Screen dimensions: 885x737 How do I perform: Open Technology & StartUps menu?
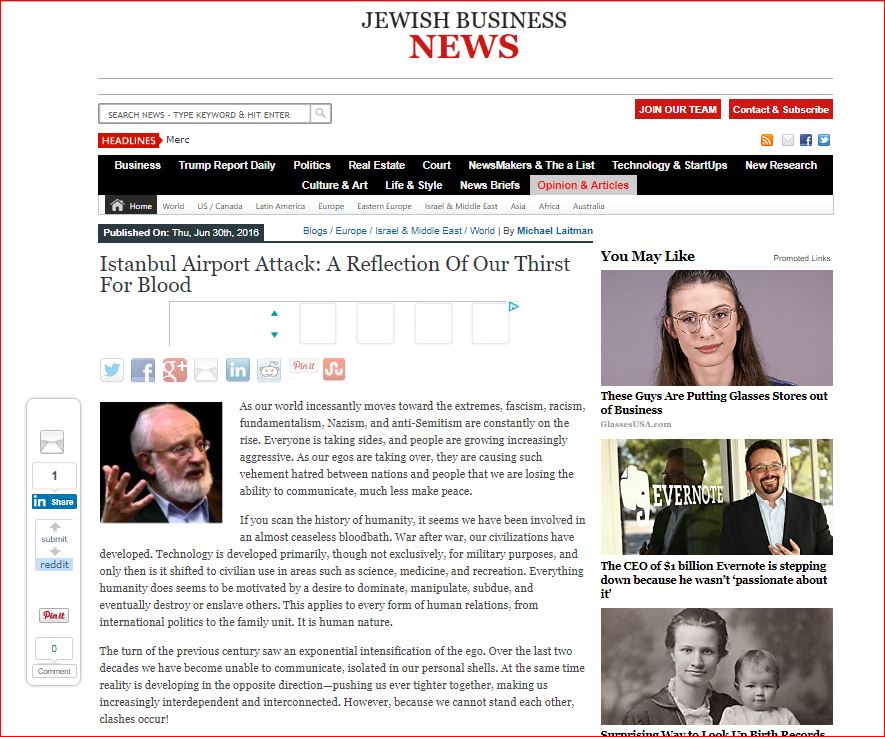coord(669,165)
